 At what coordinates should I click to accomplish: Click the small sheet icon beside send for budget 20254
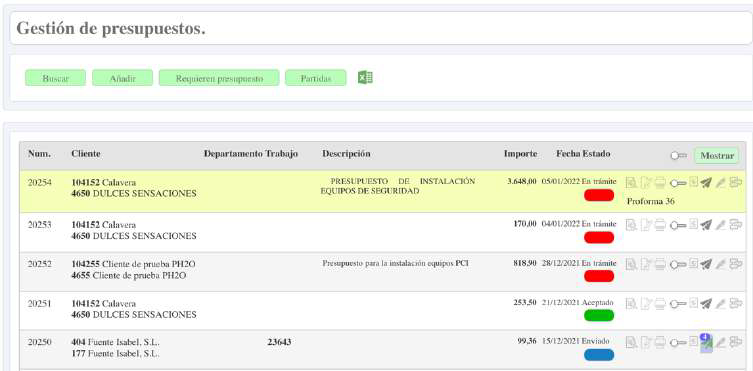click(693, 181)
